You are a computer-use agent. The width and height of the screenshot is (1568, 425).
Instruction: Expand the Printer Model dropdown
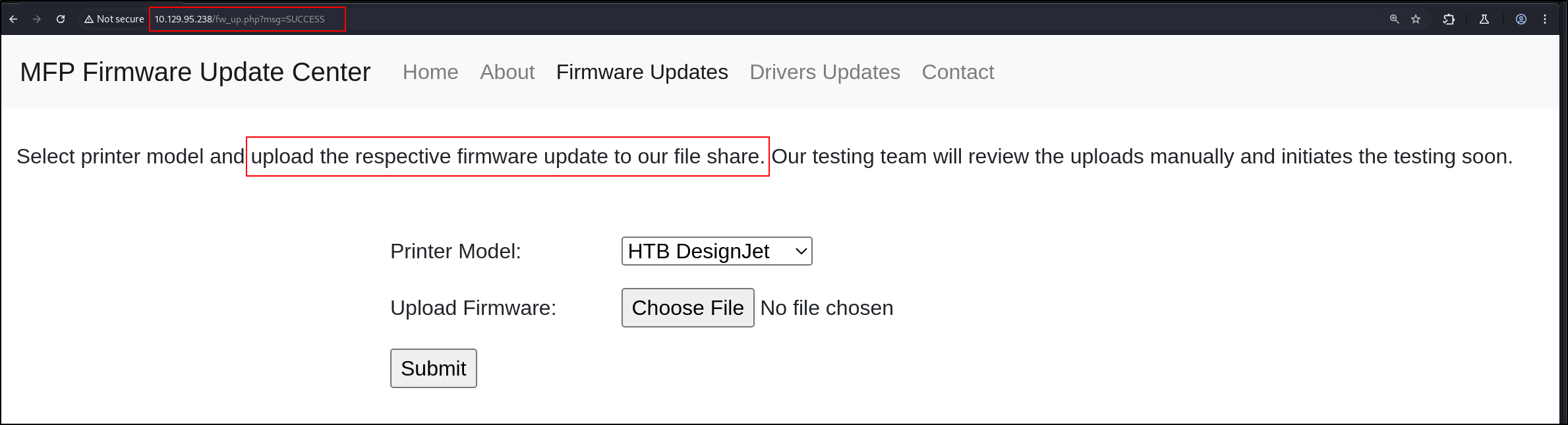point(716,251)
